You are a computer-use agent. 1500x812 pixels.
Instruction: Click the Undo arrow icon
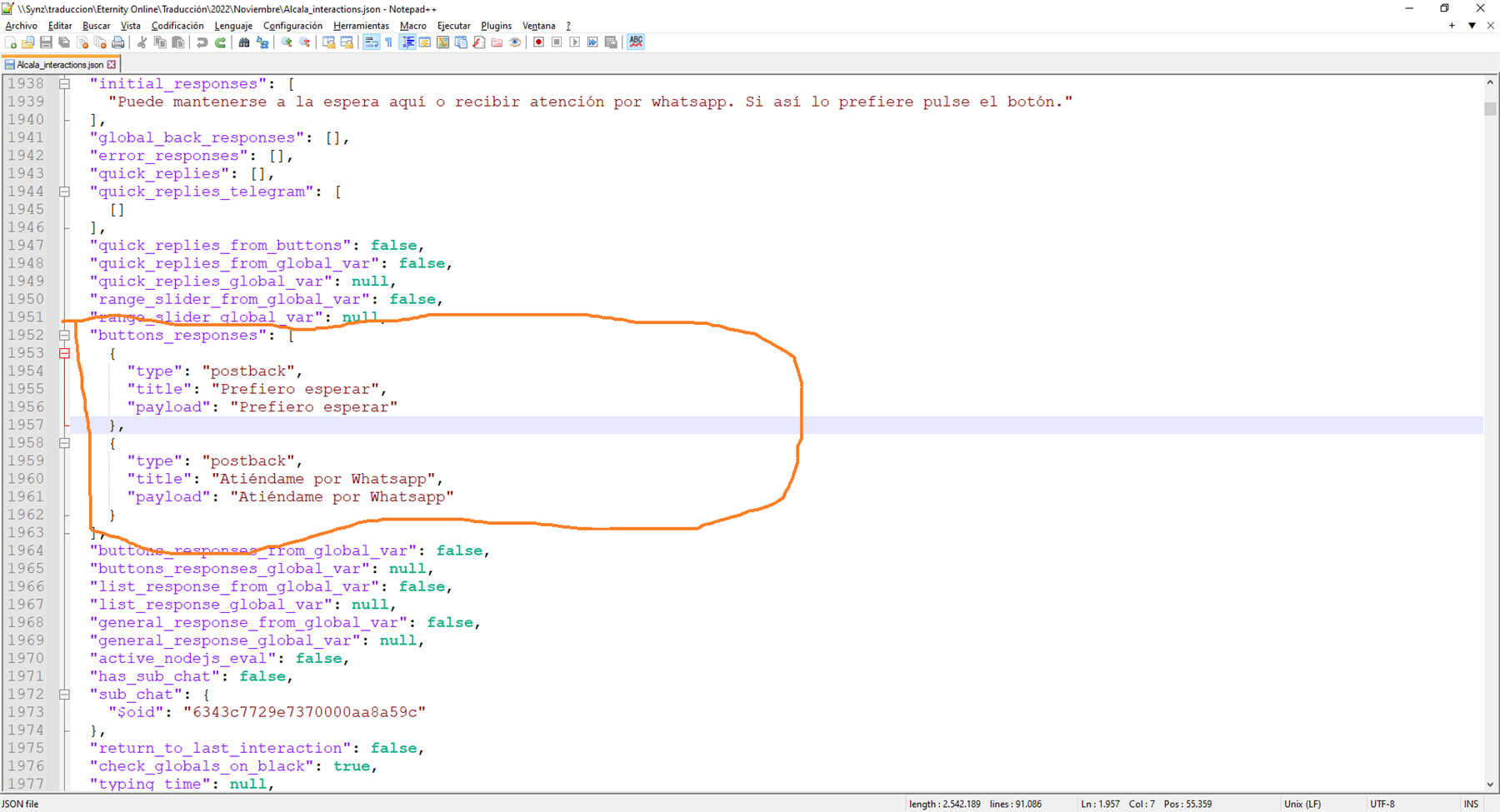(202, 42)
